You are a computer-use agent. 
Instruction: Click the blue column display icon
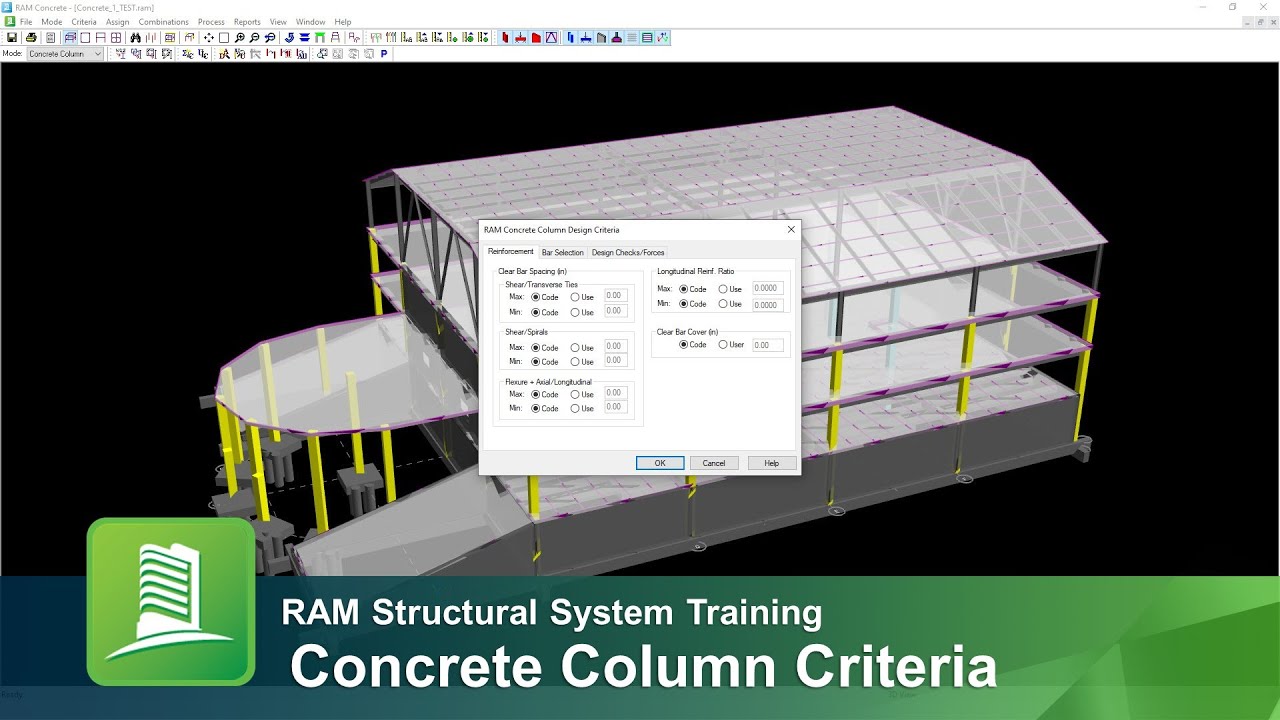(x=570, y=38)
